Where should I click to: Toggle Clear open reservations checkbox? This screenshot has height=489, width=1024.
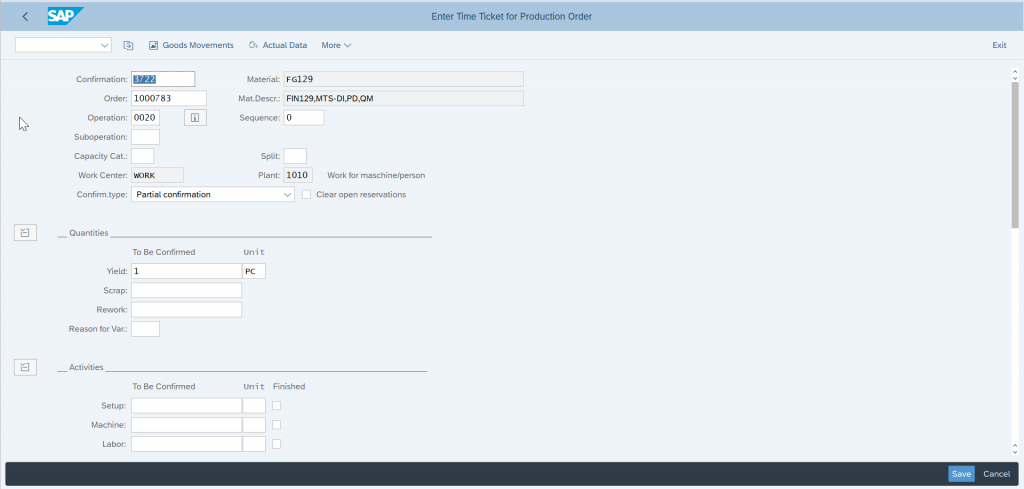click(306, 195)
